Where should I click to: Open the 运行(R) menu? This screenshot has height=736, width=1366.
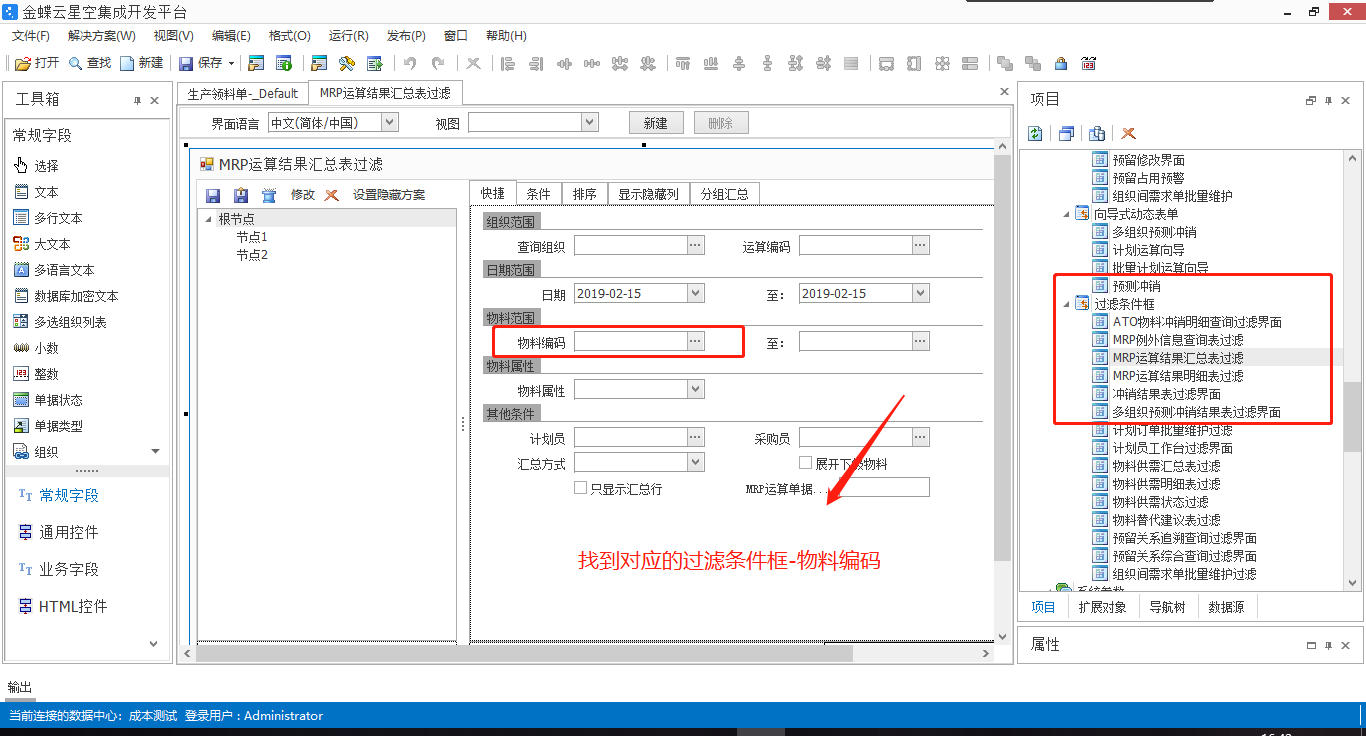(348, 35)
